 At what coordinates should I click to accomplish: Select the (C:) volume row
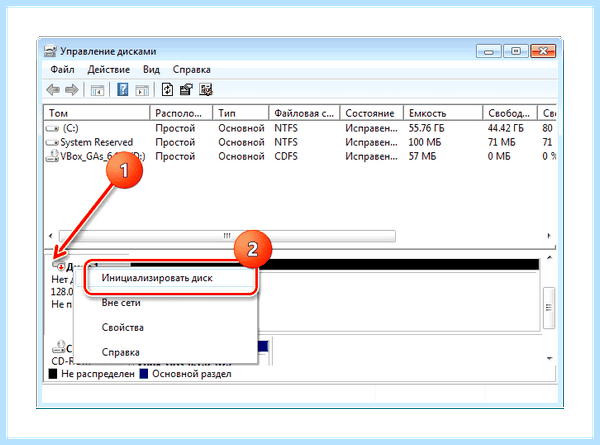pyautogui.click(x=300, y=128)
